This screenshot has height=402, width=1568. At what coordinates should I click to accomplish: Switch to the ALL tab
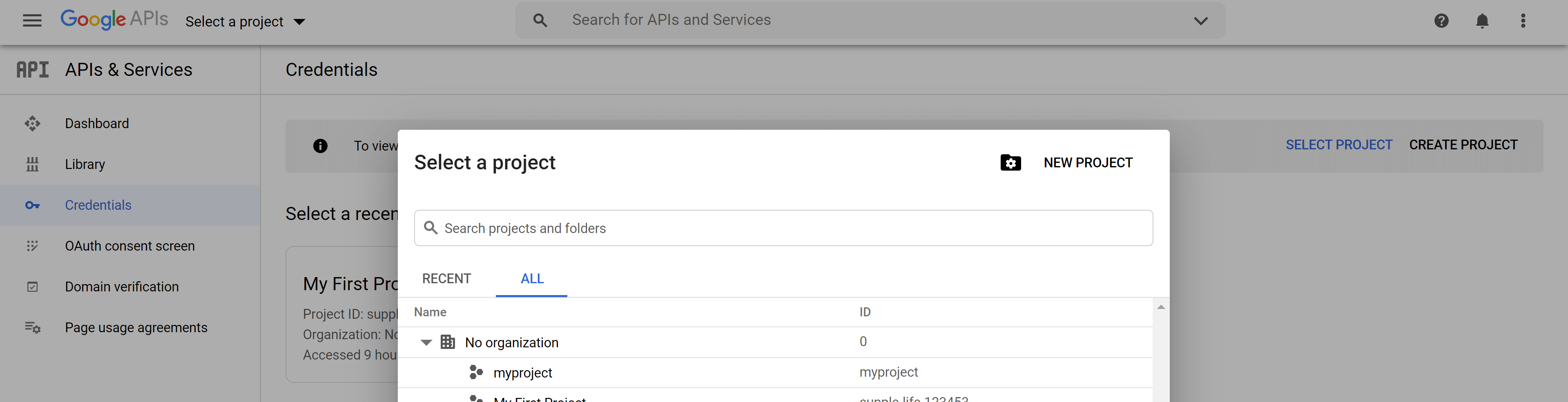point(531,278)
